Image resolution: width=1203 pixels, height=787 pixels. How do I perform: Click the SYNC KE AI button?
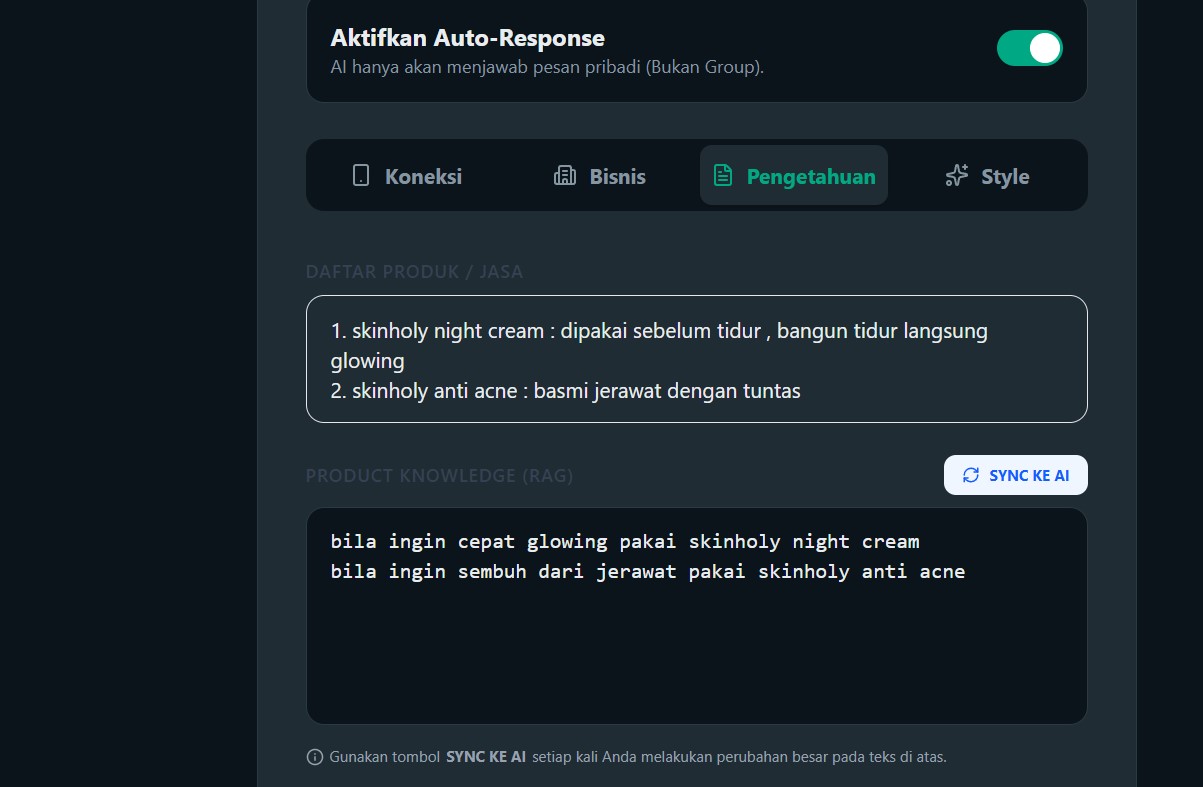point(1016,475)
